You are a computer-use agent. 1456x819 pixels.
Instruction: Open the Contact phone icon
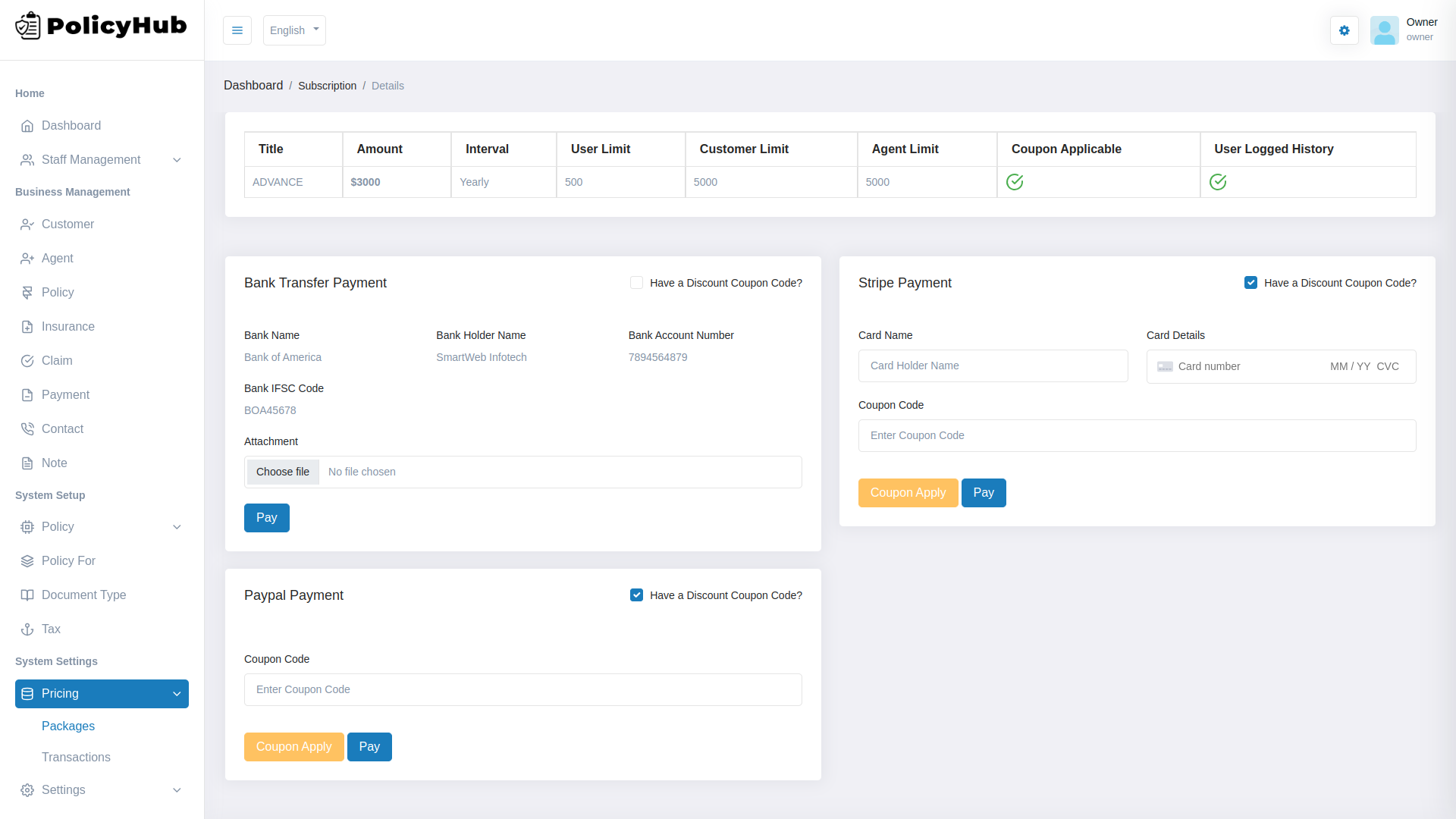(x=27, y=428)
